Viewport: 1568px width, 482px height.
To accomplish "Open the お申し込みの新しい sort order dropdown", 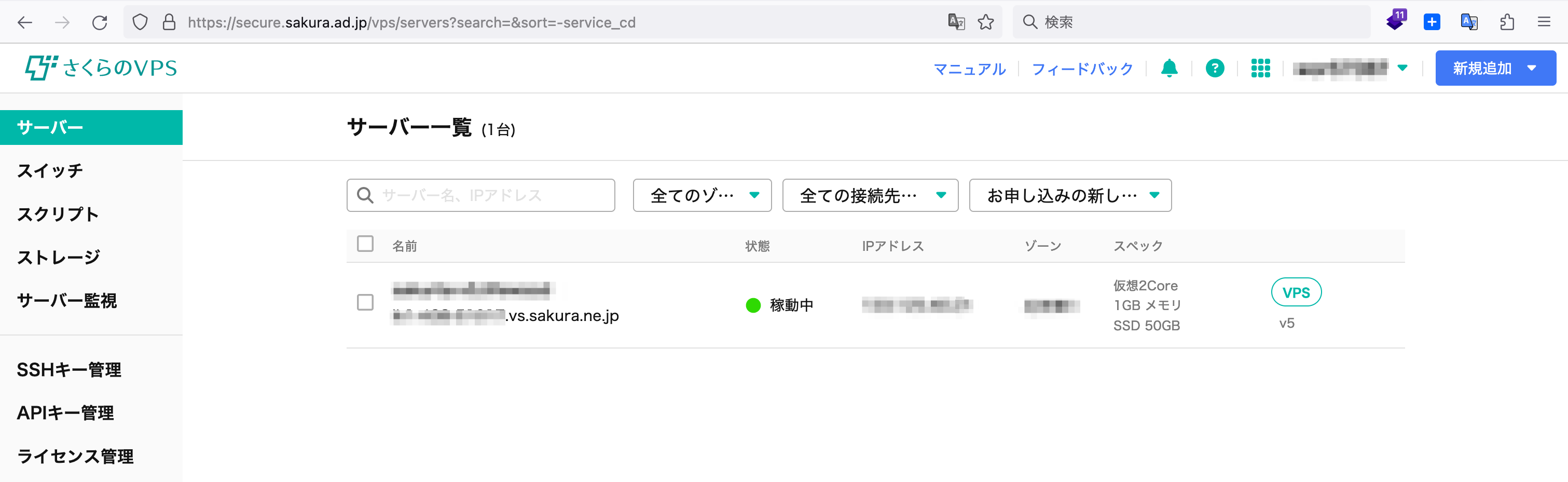I will pyautogui.click(x=1069, y=196).
